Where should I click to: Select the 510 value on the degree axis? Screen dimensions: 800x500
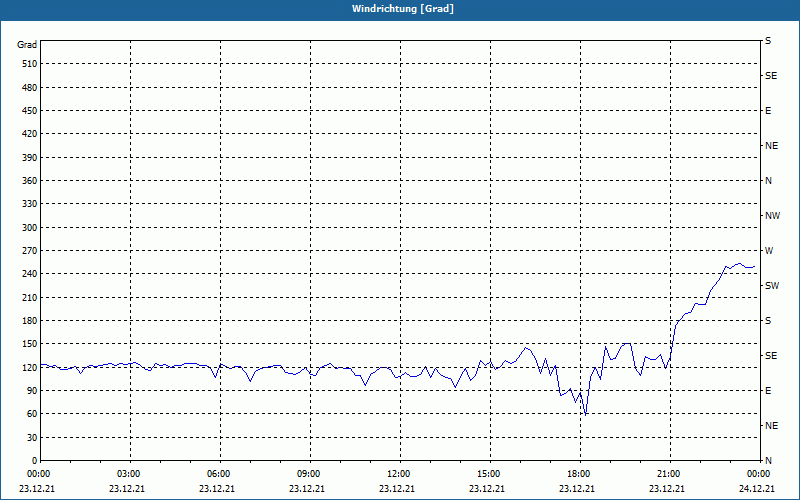(x=30, y=64)
